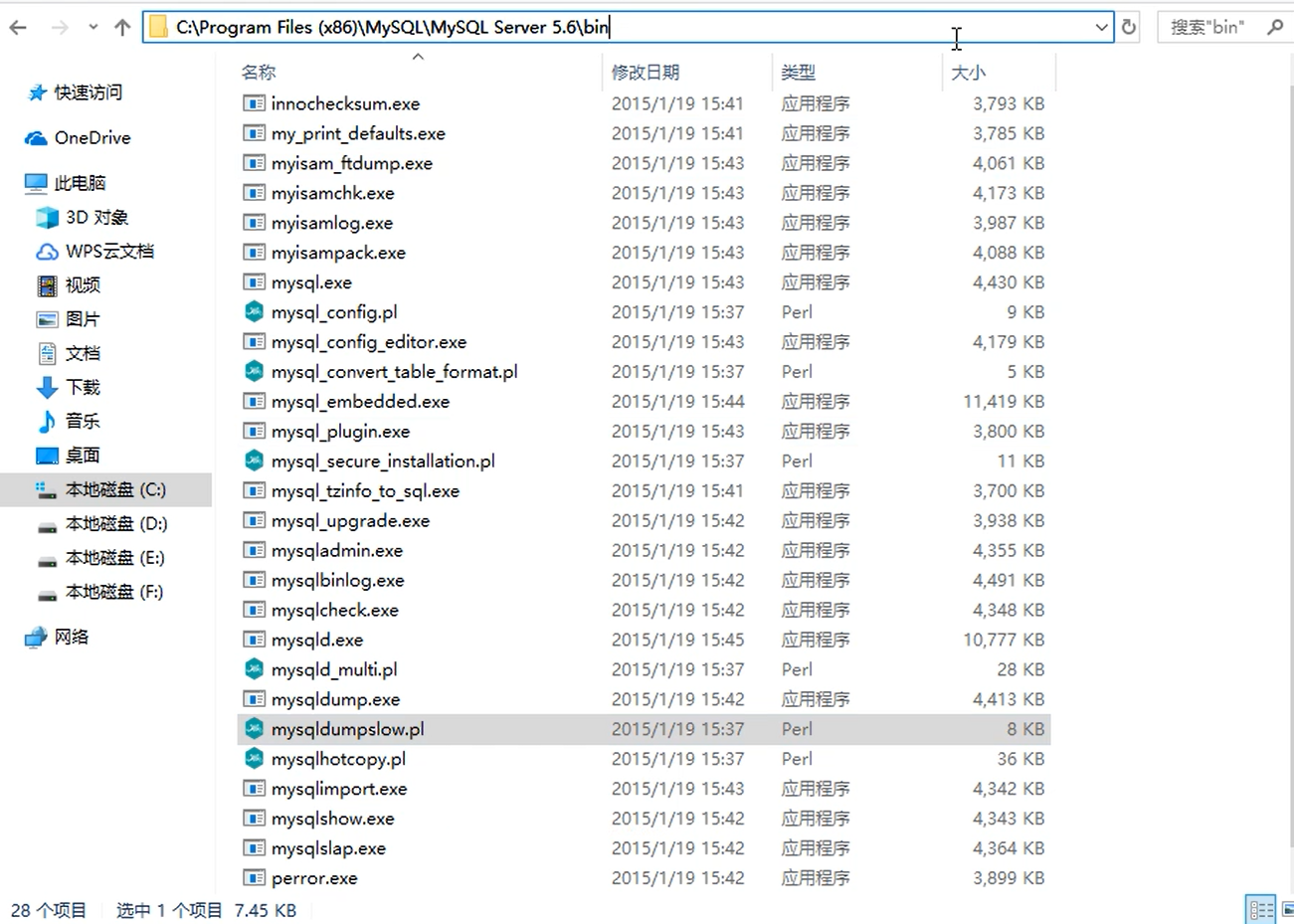This screenshot has height=924, width=1294.
Task: Click the 10,777 KB size cell
Action: click(1004, 640)
